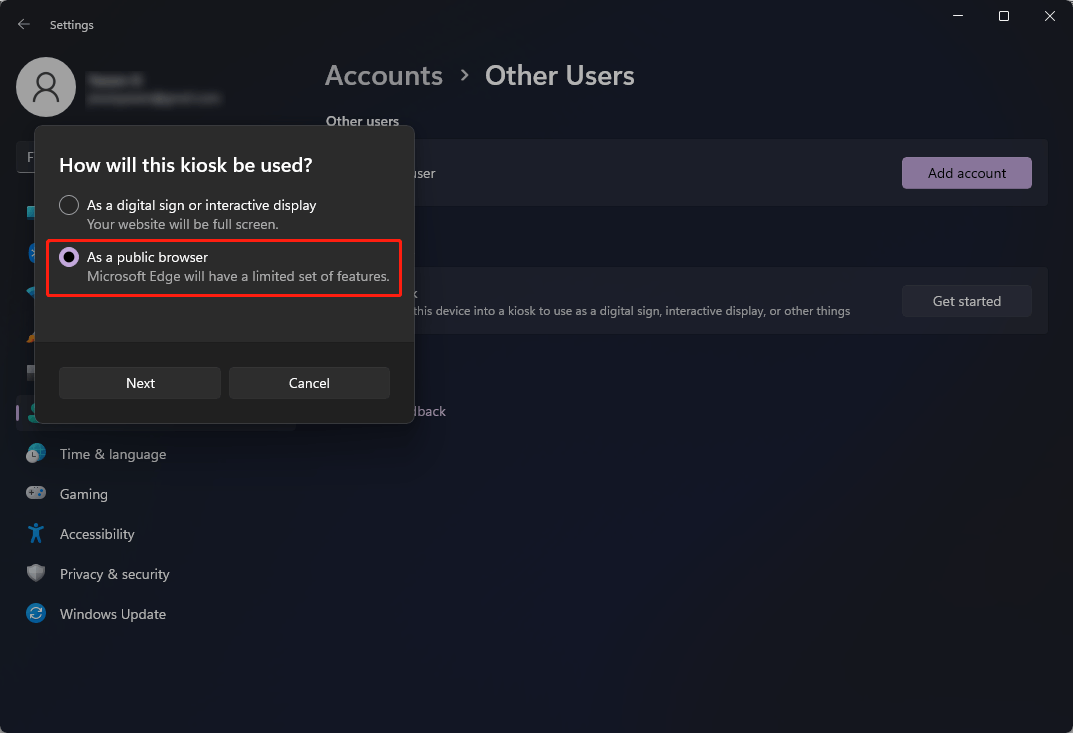This screenshot has height=733, width=1073.
Task: Open Privacy & security settings
Action: tap(114, 573)
